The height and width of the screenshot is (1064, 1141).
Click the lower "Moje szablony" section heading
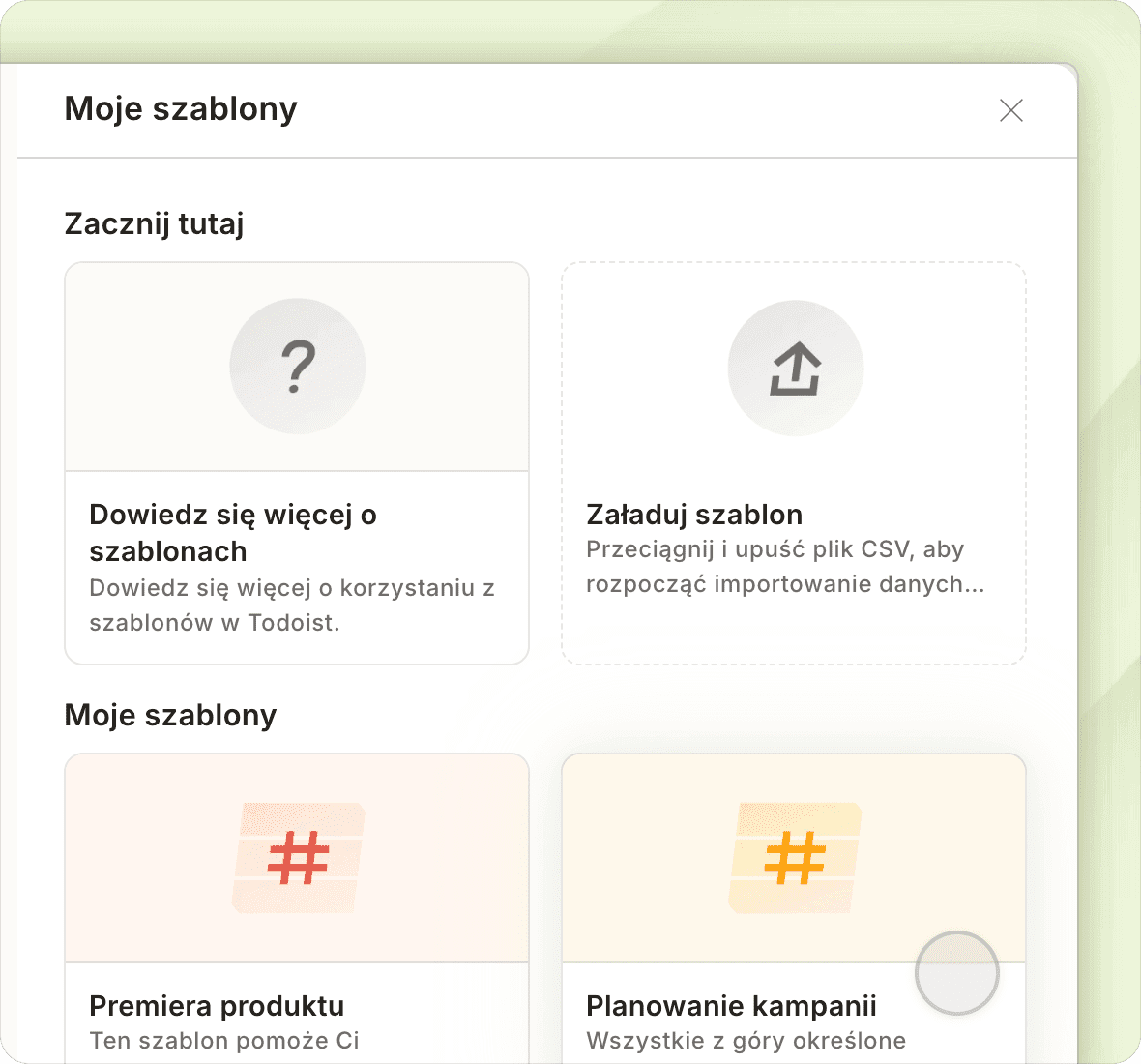click(170, 716)
